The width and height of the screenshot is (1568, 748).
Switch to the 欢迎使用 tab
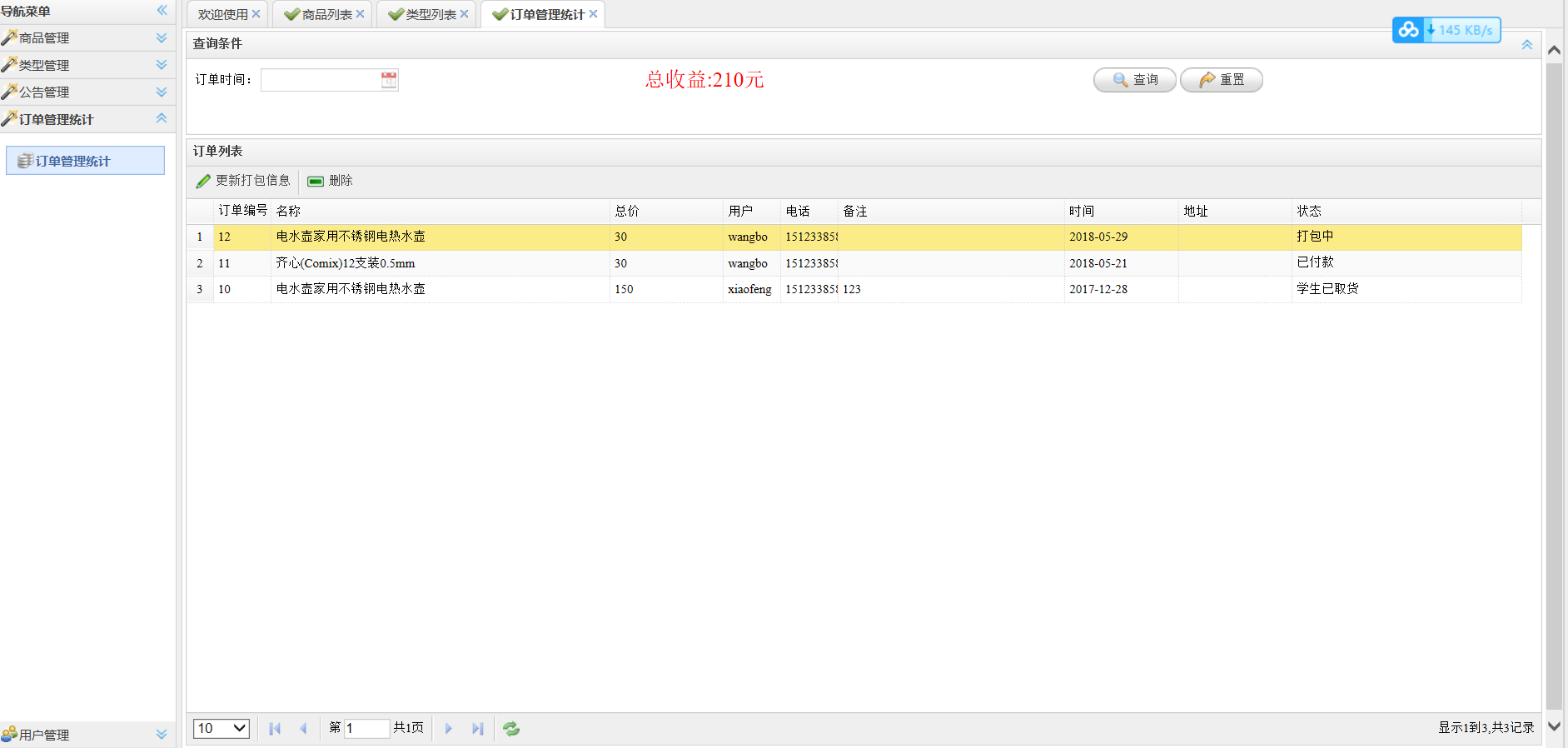click(x=222, y=15)
